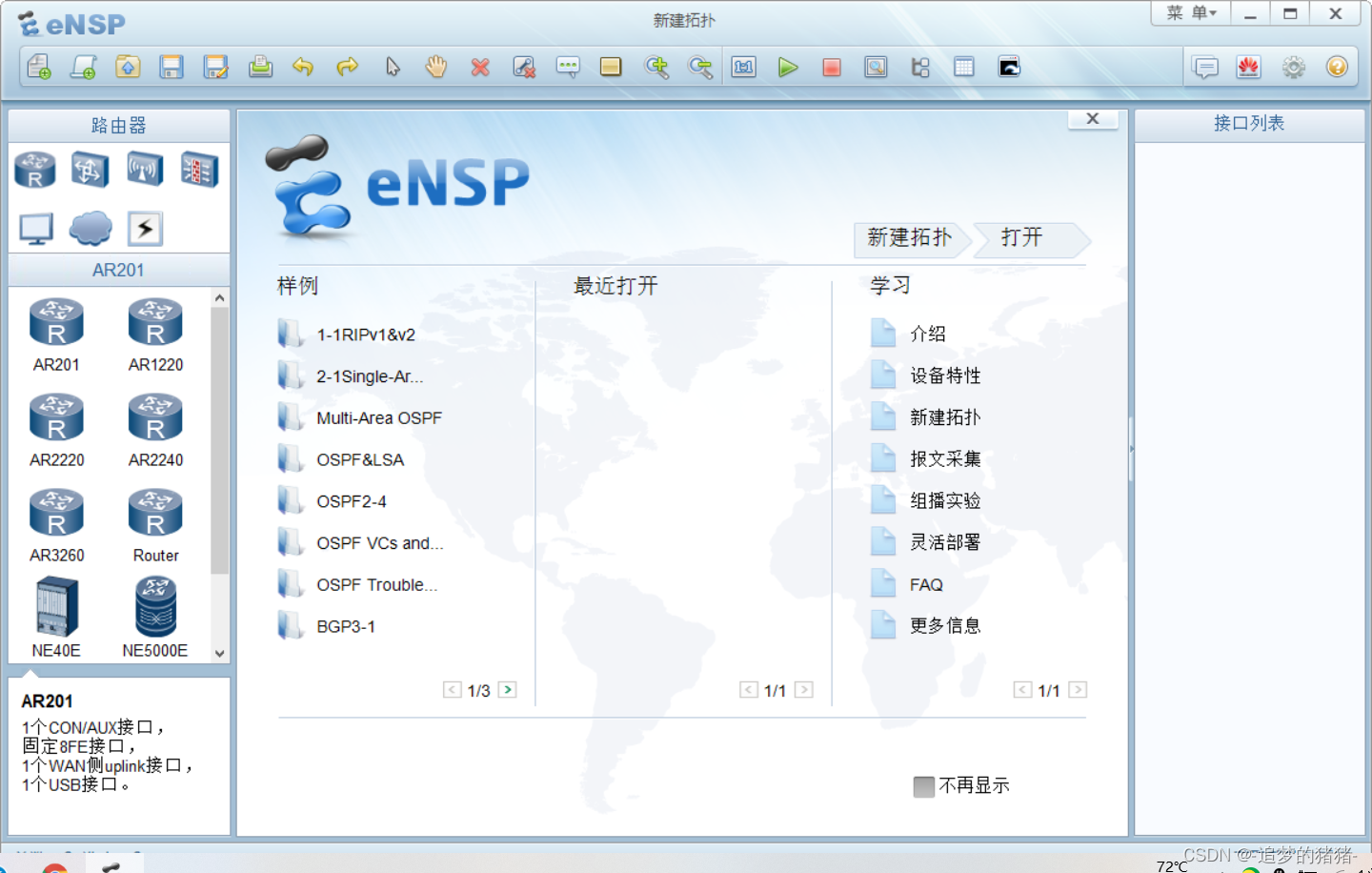This screenshot has height=873, width=1372.
Task: Click the device list scroll down arrow
Action: 220,654
